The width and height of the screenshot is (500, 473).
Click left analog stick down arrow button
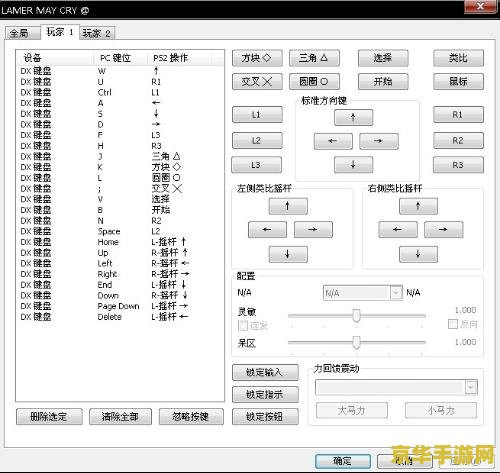click(x=288, y=254)
